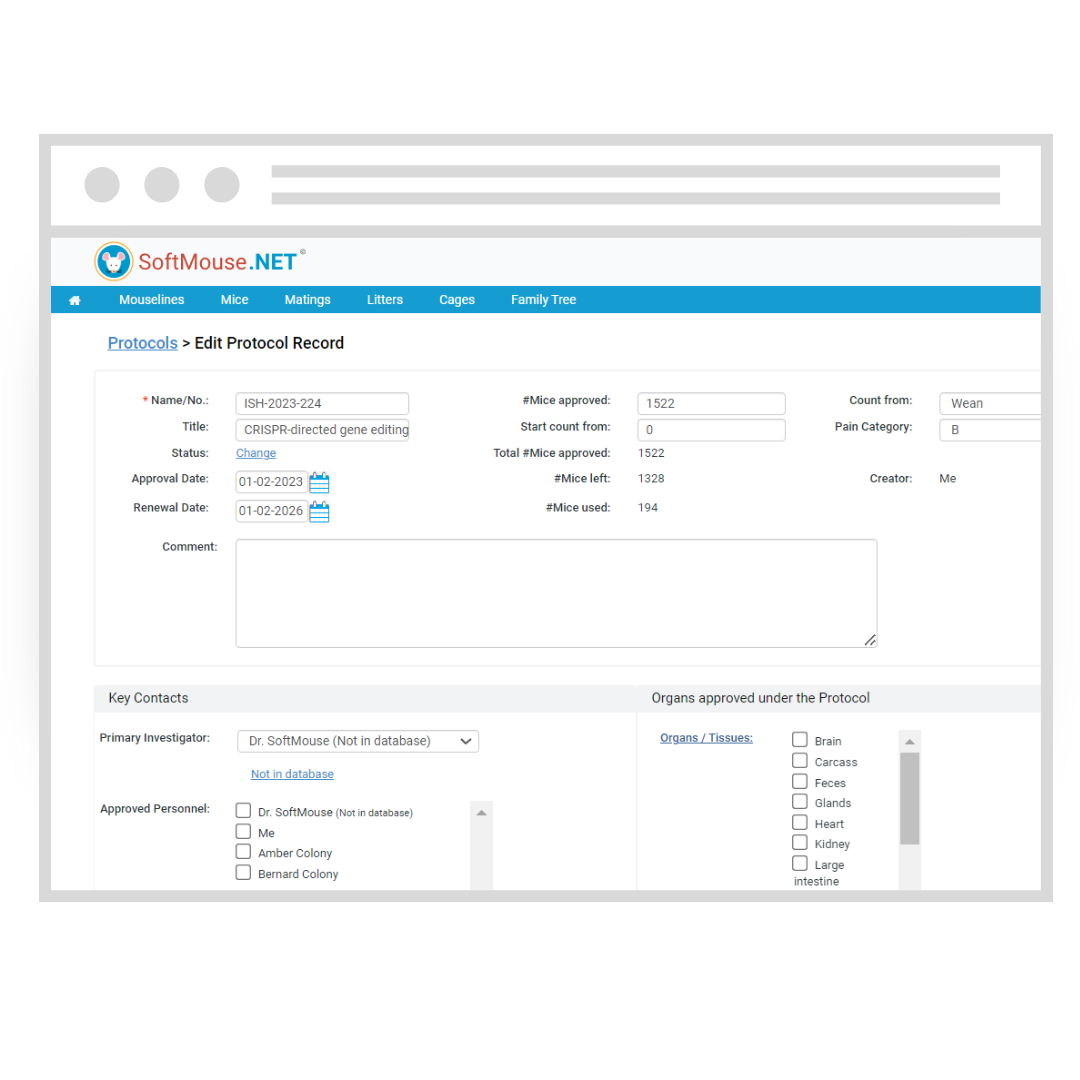
Task: Open the Organs / Tissues link
Action: pos(706,738)
